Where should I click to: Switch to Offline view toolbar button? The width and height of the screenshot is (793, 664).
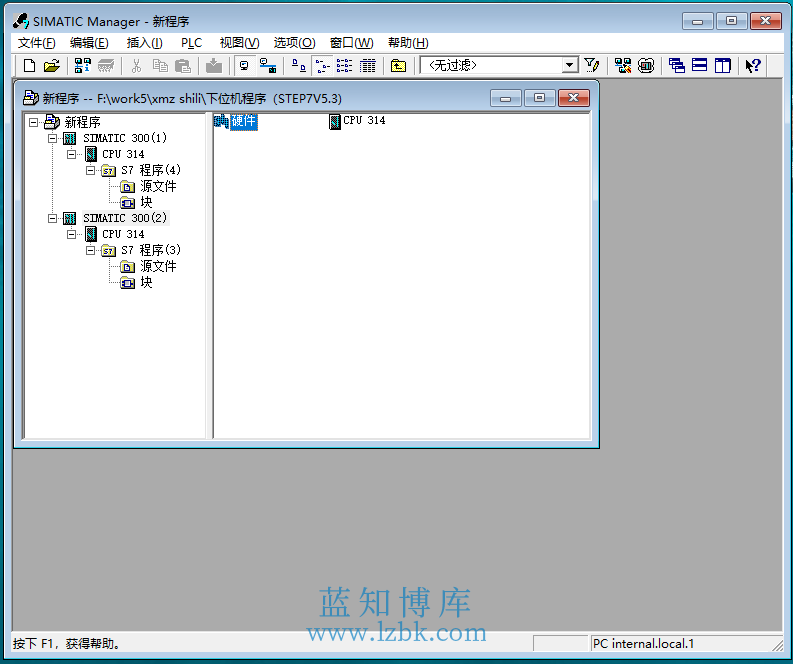point(245,66)
